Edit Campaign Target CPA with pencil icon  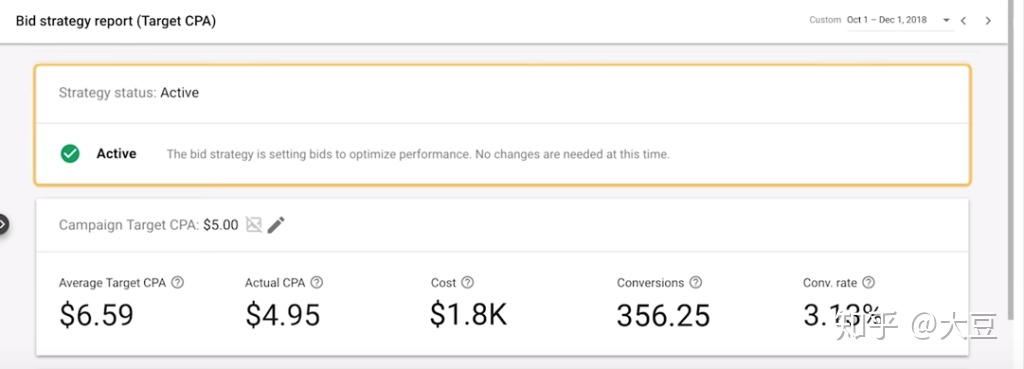coord(276,225)
